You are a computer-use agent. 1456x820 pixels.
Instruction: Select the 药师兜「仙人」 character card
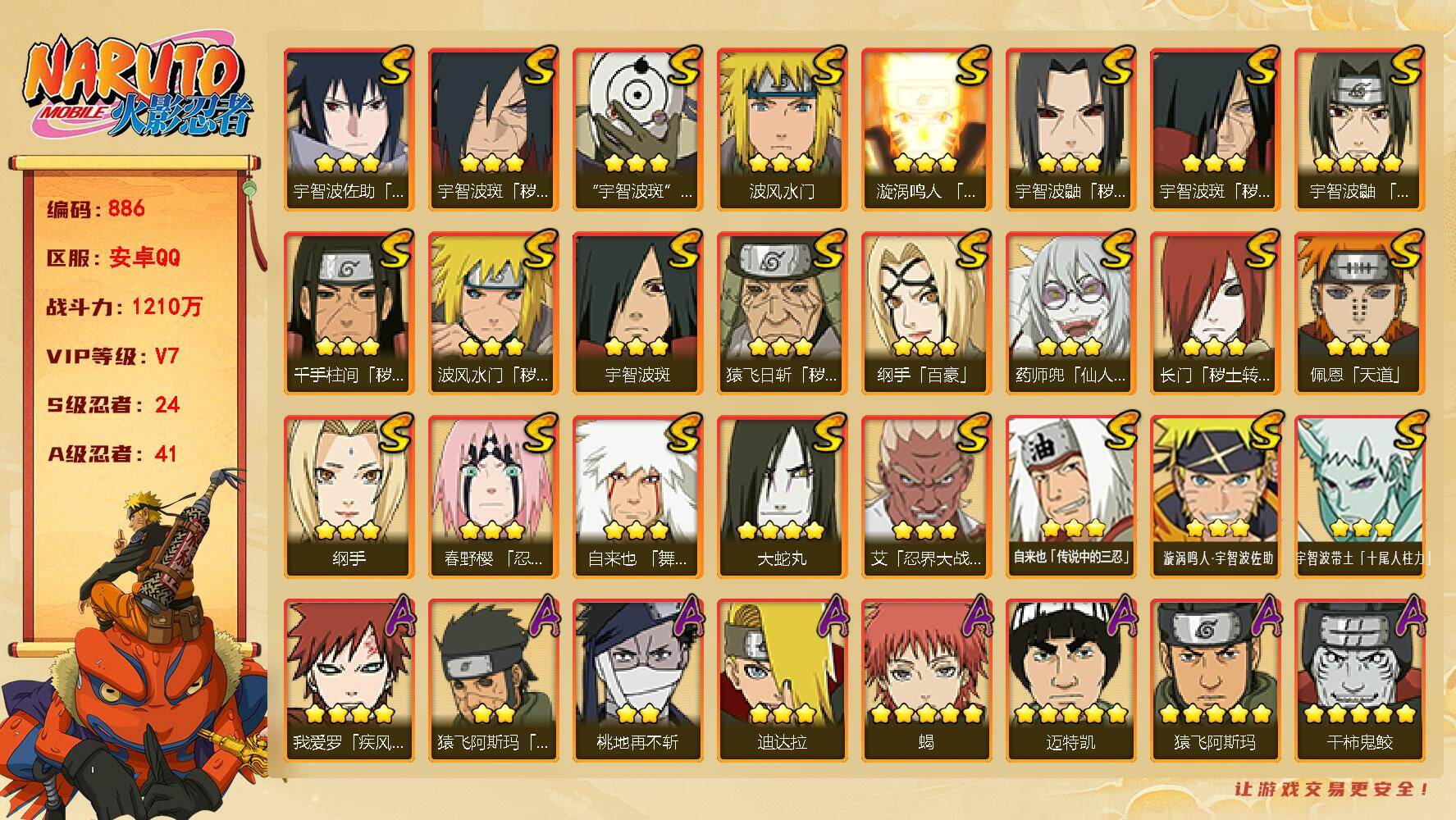(x=1070, y=313)
